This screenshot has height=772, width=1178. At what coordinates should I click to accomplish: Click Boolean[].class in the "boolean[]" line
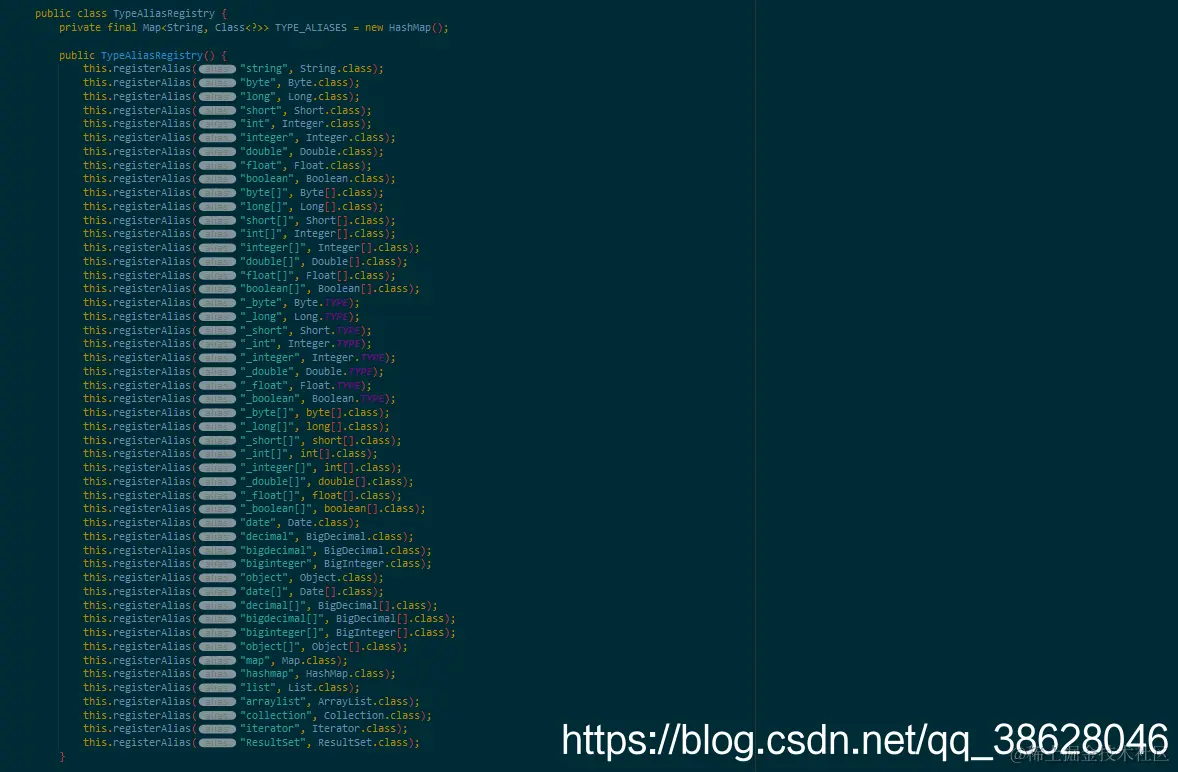coord(362,288)
